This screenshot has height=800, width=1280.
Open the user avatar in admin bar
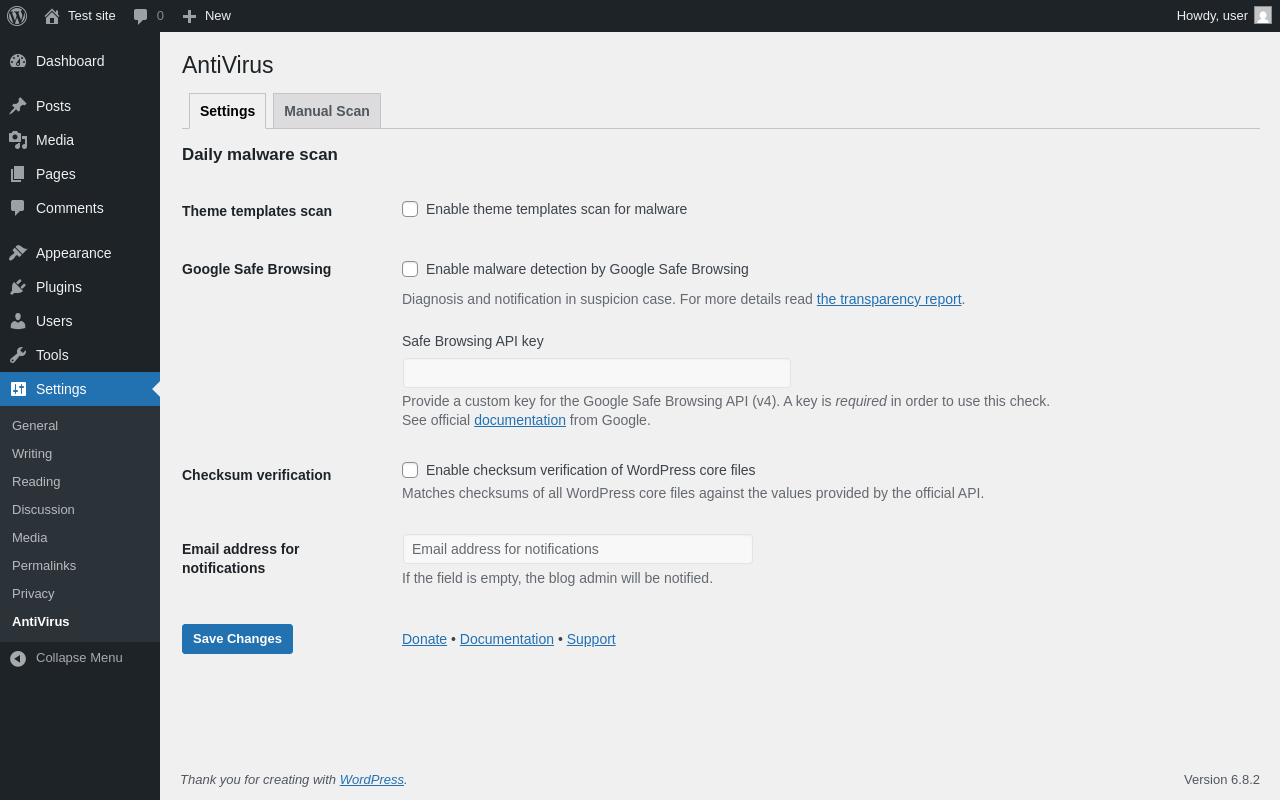coord(1263,16)
